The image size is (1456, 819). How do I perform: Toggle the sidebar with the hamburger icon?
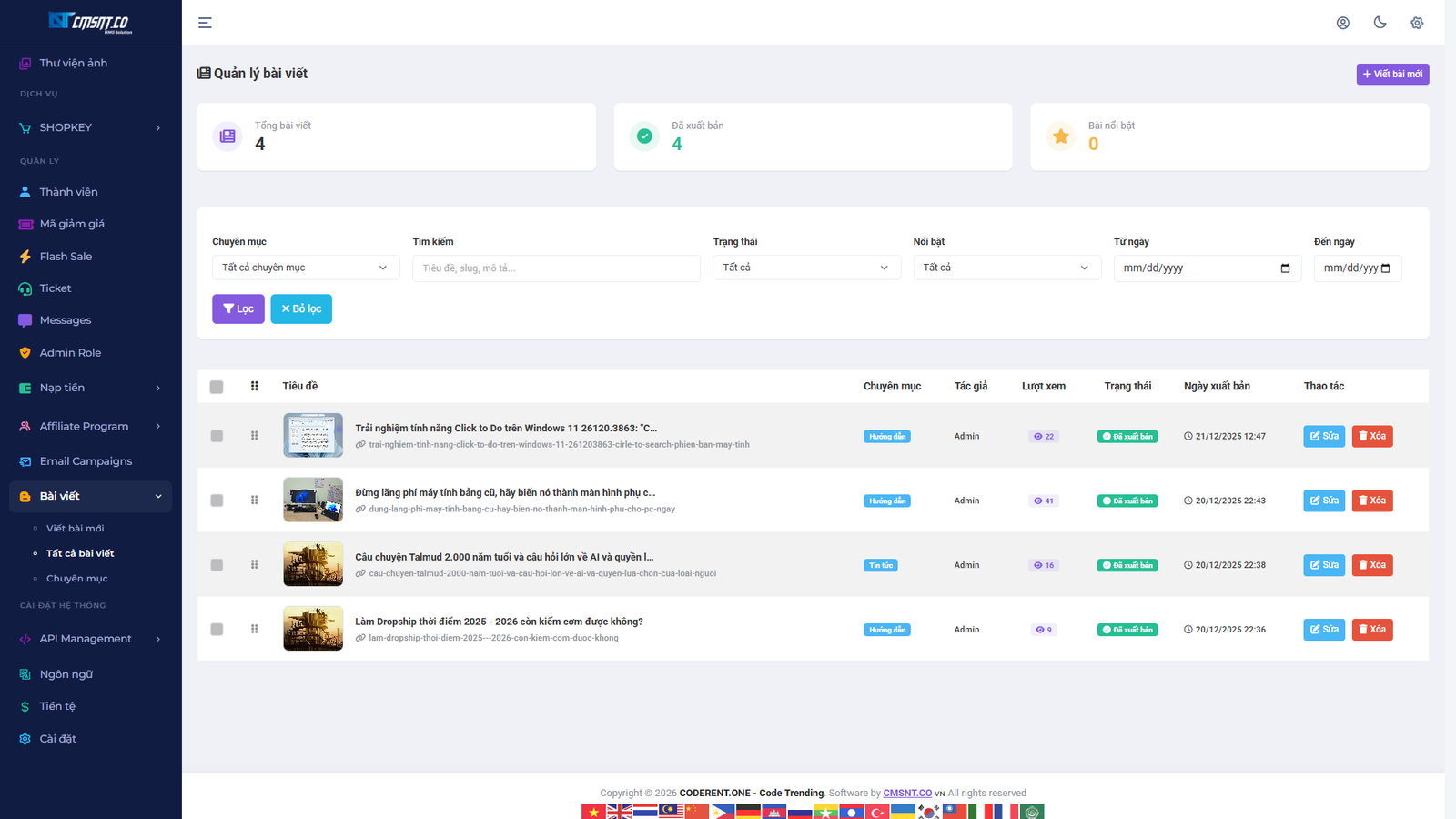pyautogui.click(x=205, y=23)
